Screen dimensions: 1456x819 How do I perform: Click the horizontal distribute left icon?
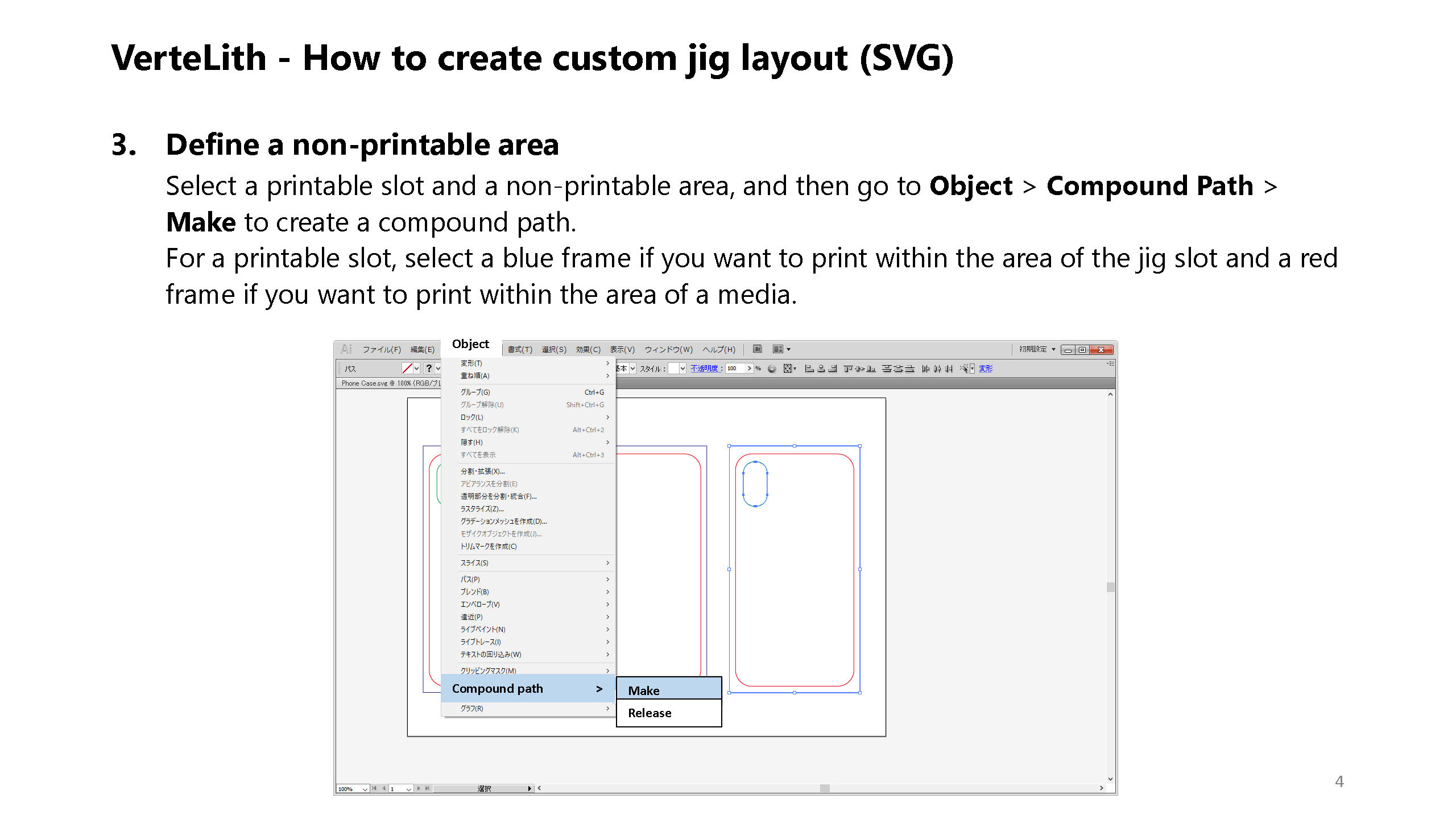pyautogui.click(x=926, y=369)
